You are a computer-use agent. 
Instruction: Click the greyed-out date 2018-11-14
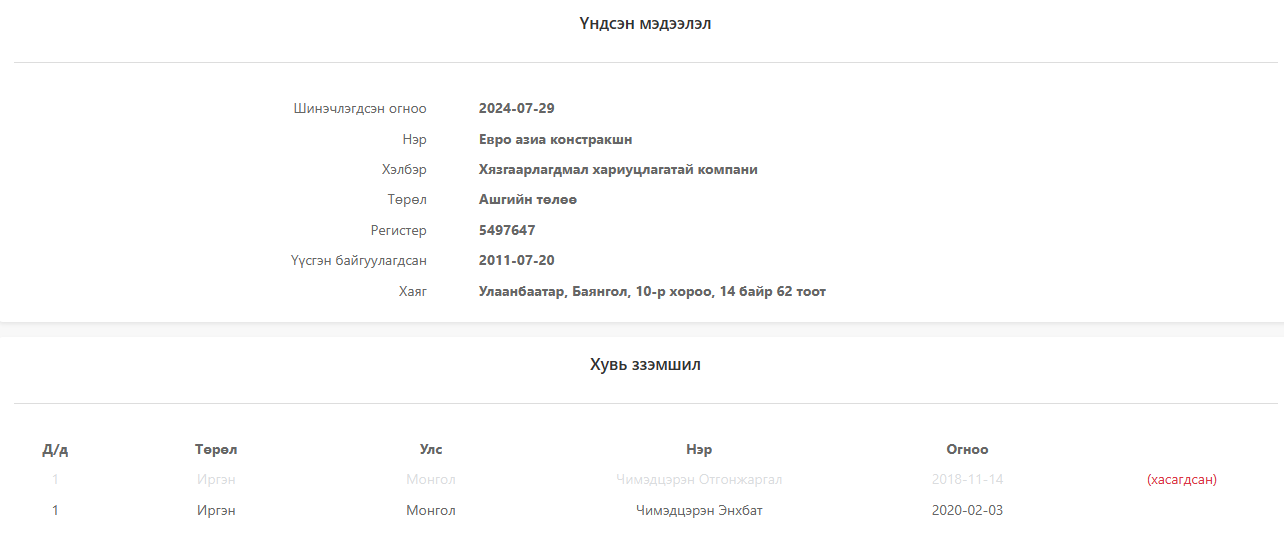pos(966,480)
